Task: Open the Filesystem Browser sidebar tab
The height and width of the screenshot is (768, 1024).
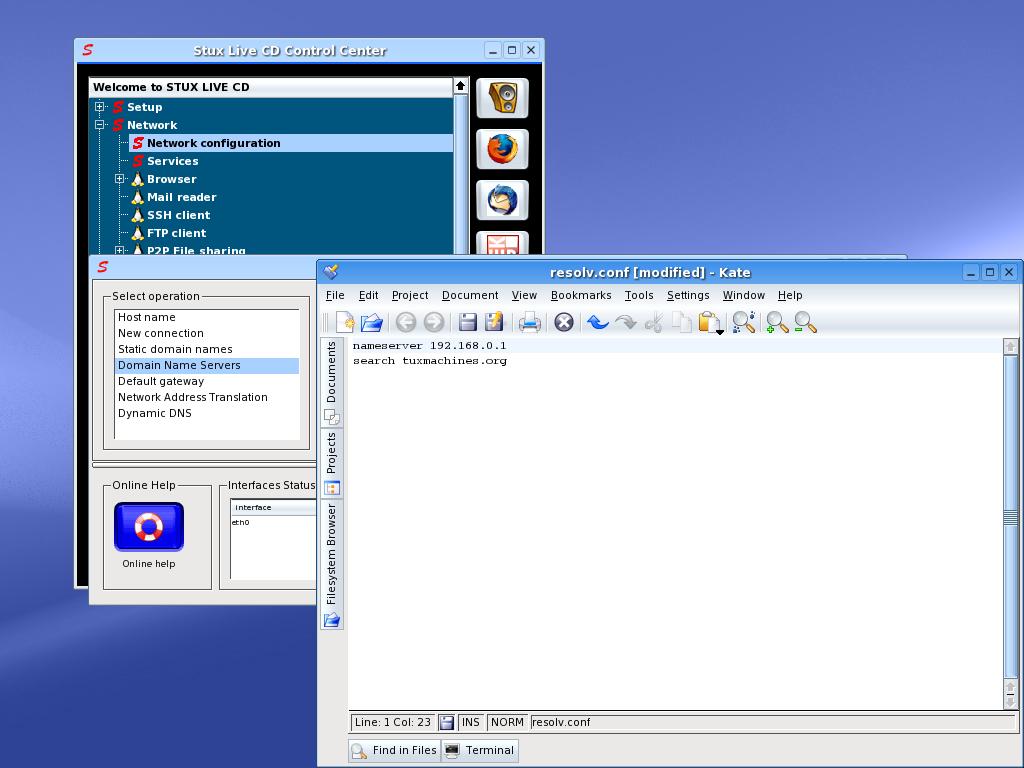Action: tap(332, 565)
